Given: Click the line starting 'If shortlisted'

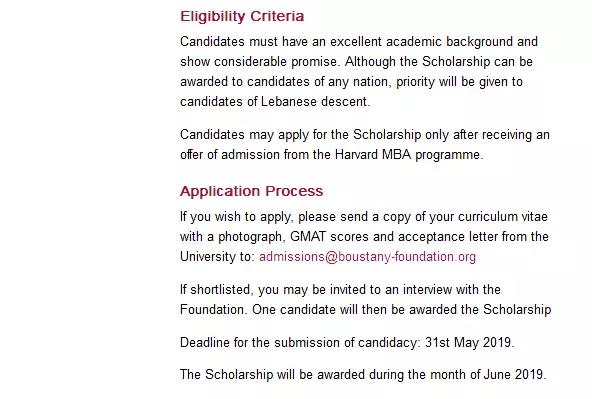Looking at the screenshot, I should pos(340,290).
